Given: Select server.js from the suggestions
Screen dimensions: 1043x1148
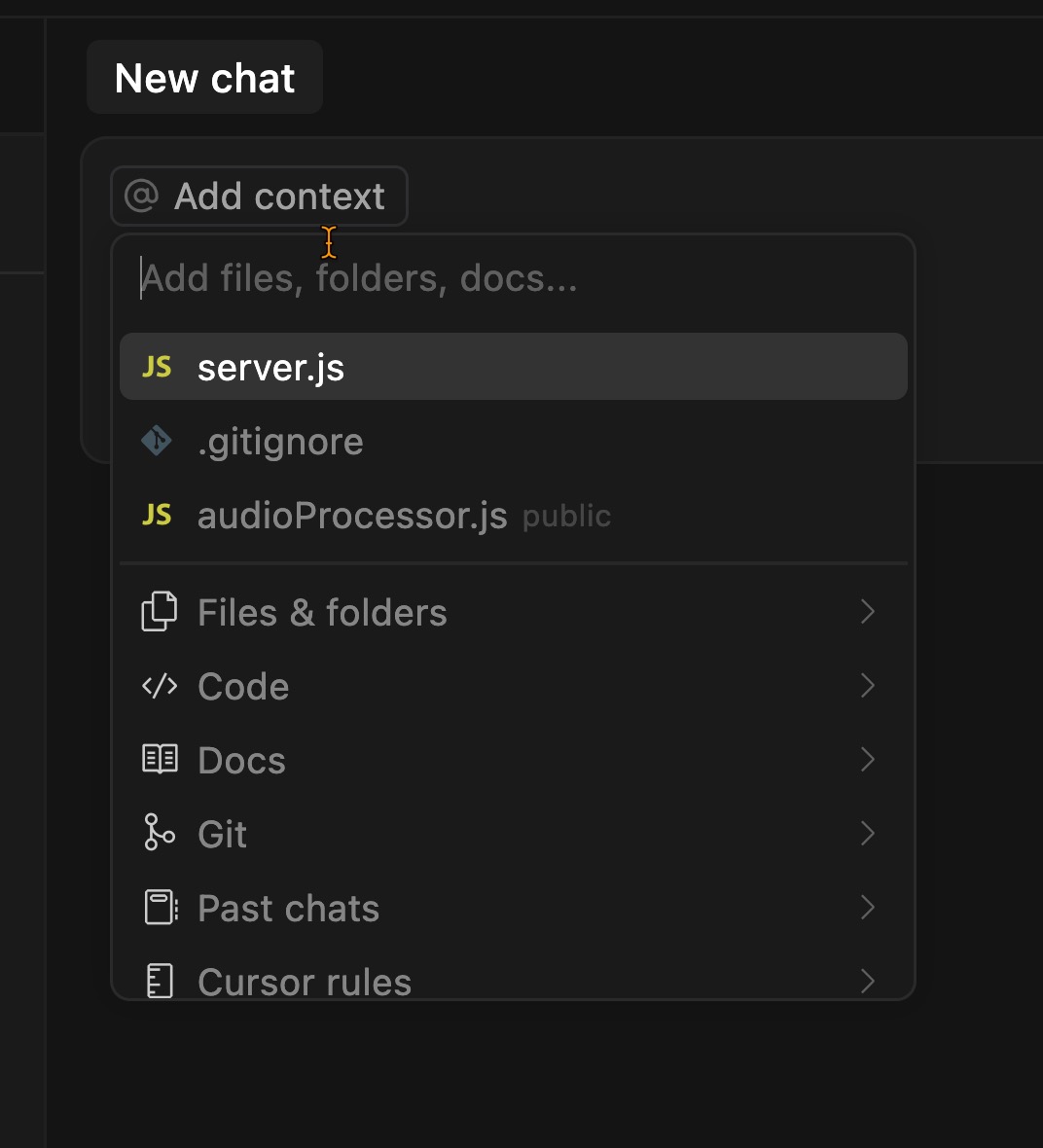Looking at the screenshot, I should (x=271, y=368).
